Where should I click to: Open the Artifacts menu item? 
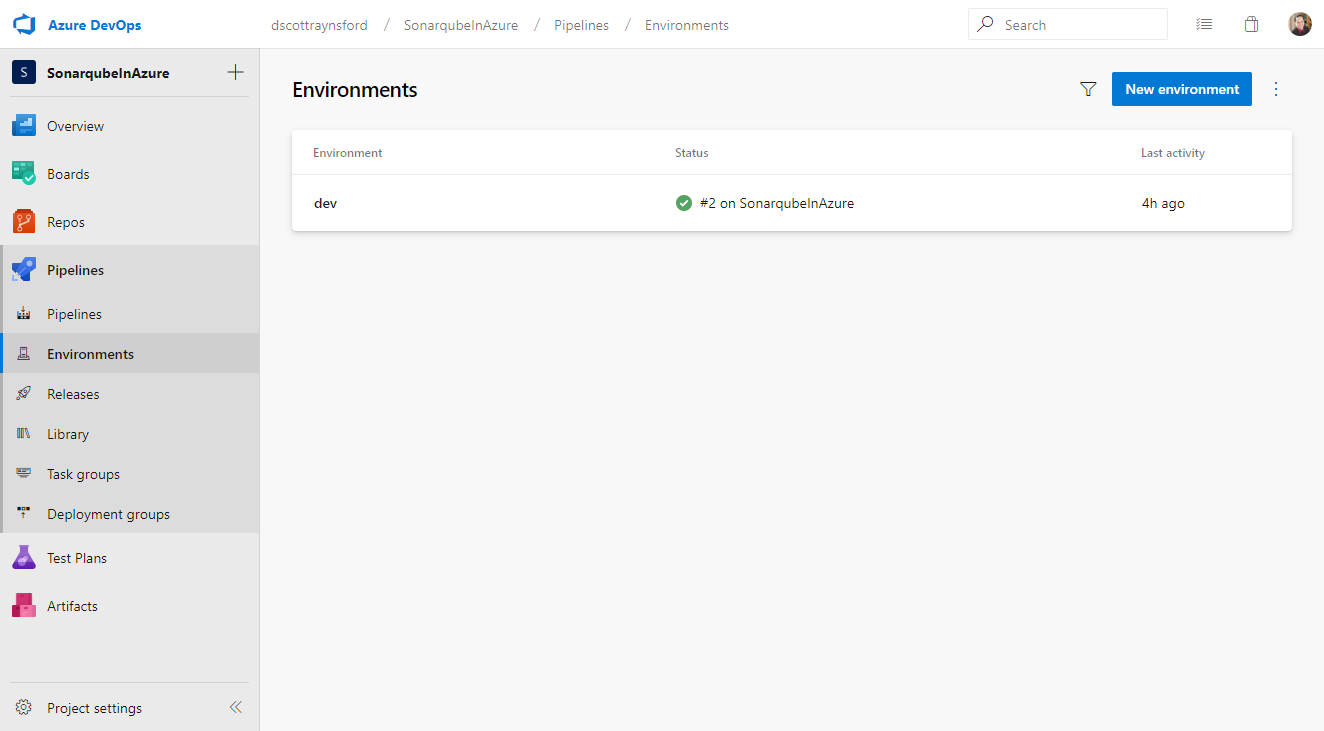(x=130, y=606)
